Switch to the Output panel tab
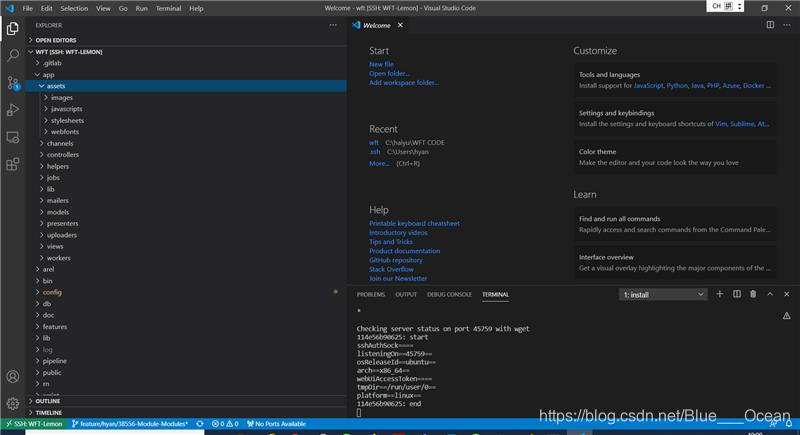Image resolution: width=800 pixels, height=435 pixels. coord(406,295)
